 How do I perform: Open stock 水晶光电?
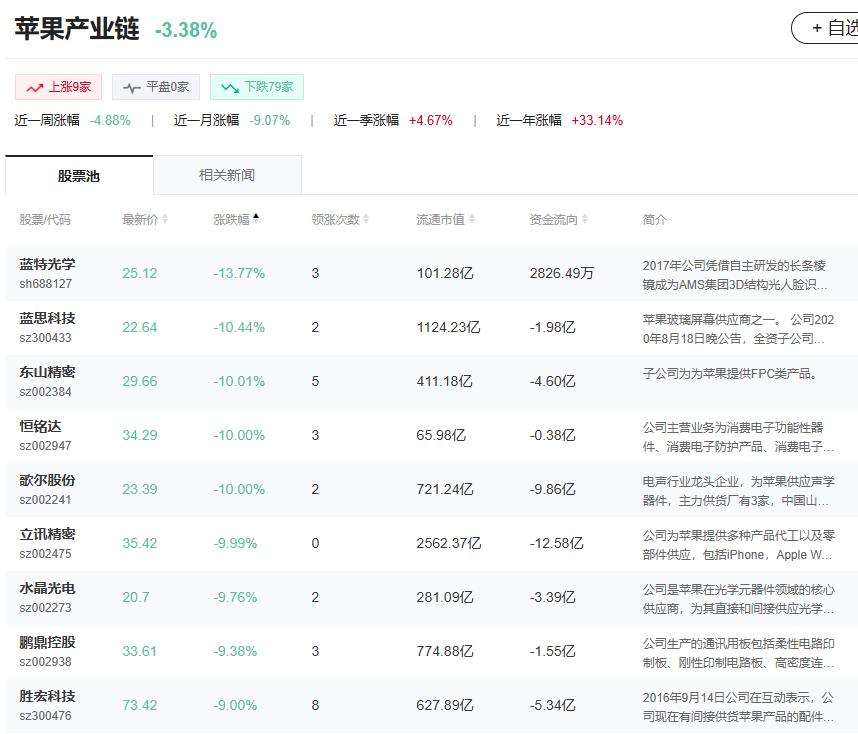[x=47, y=588]
